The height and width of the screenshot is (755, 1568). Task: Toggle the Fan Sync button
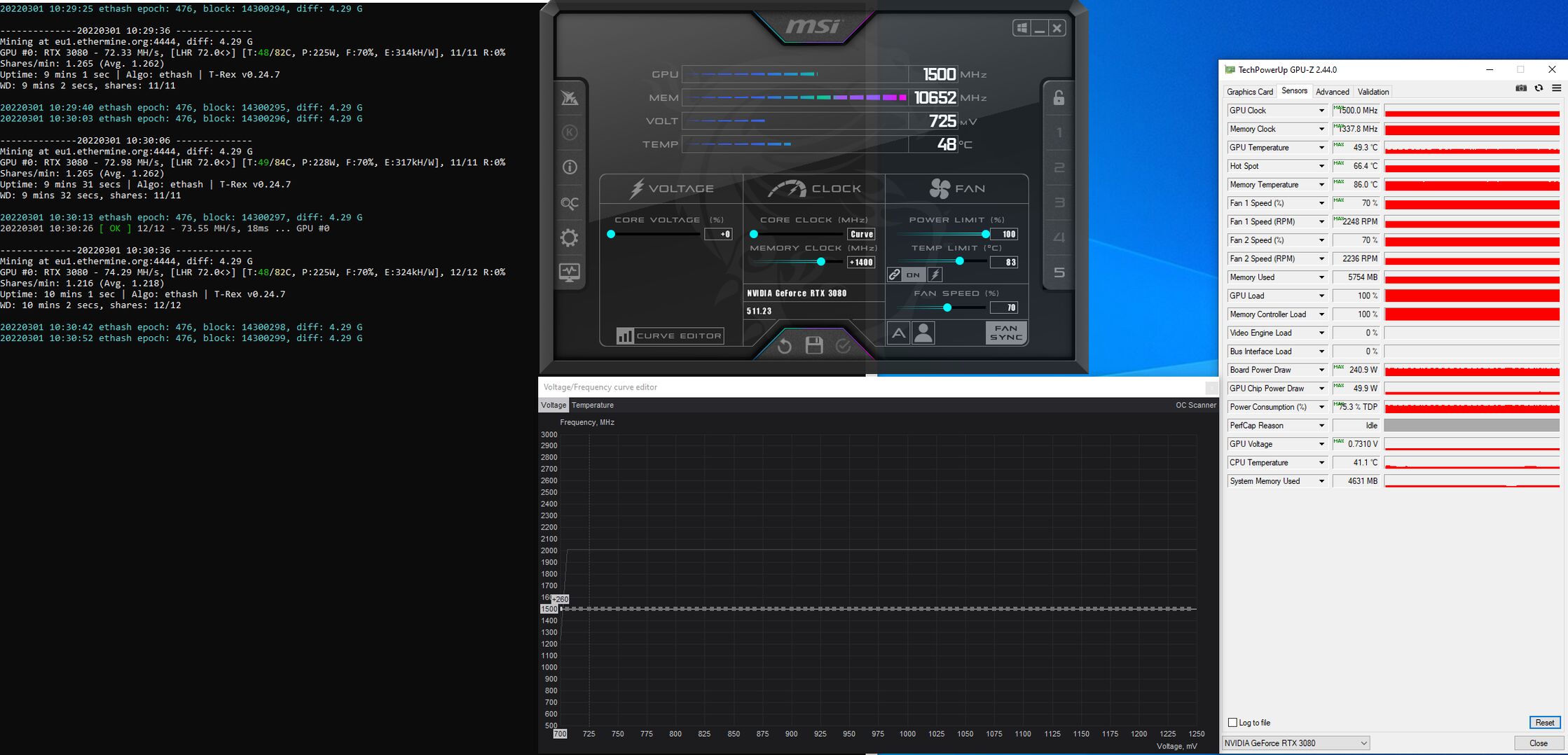(x=1006, y=333)
